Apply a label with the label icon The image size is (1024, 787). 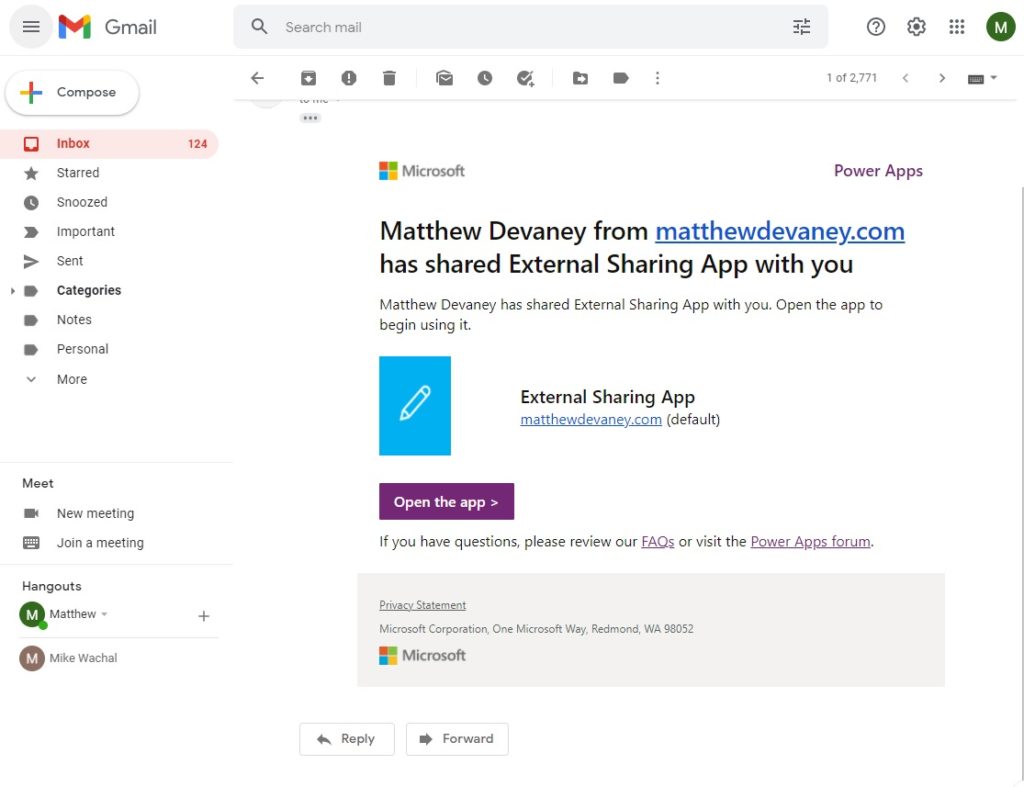tap(620, 77)
